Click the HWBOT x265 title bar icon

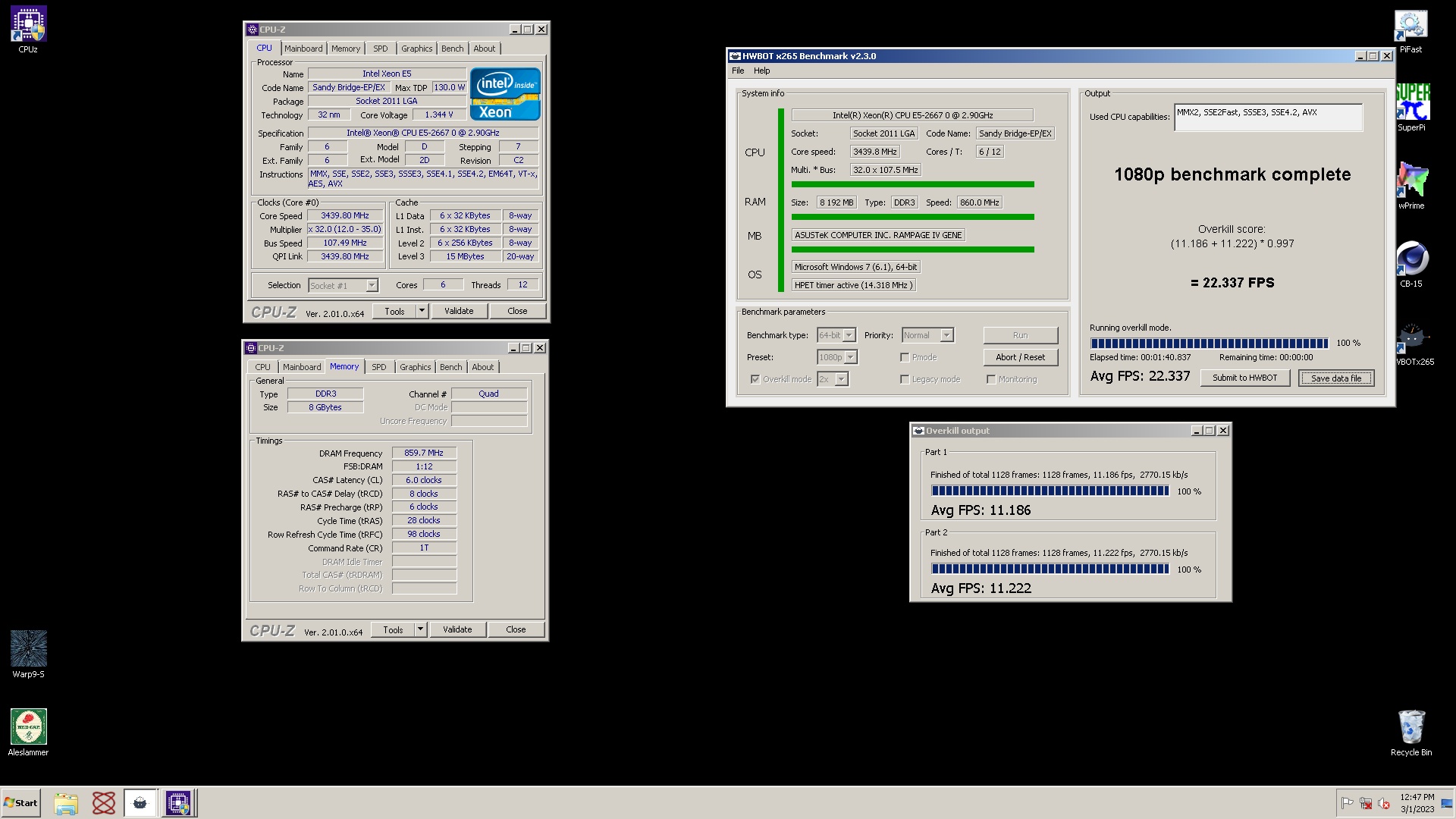tap(735, 56)
